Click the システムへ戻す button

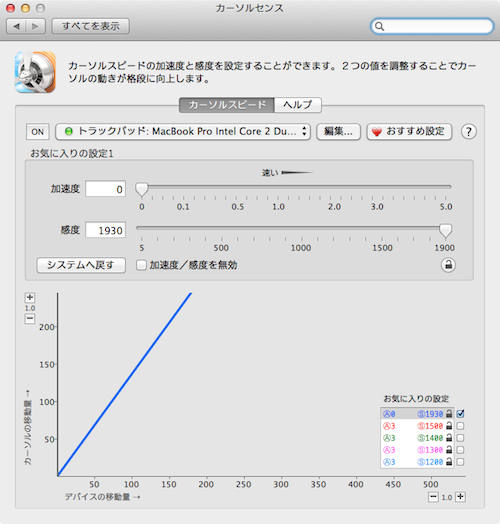pyautogui.click(x=81, y=265)
